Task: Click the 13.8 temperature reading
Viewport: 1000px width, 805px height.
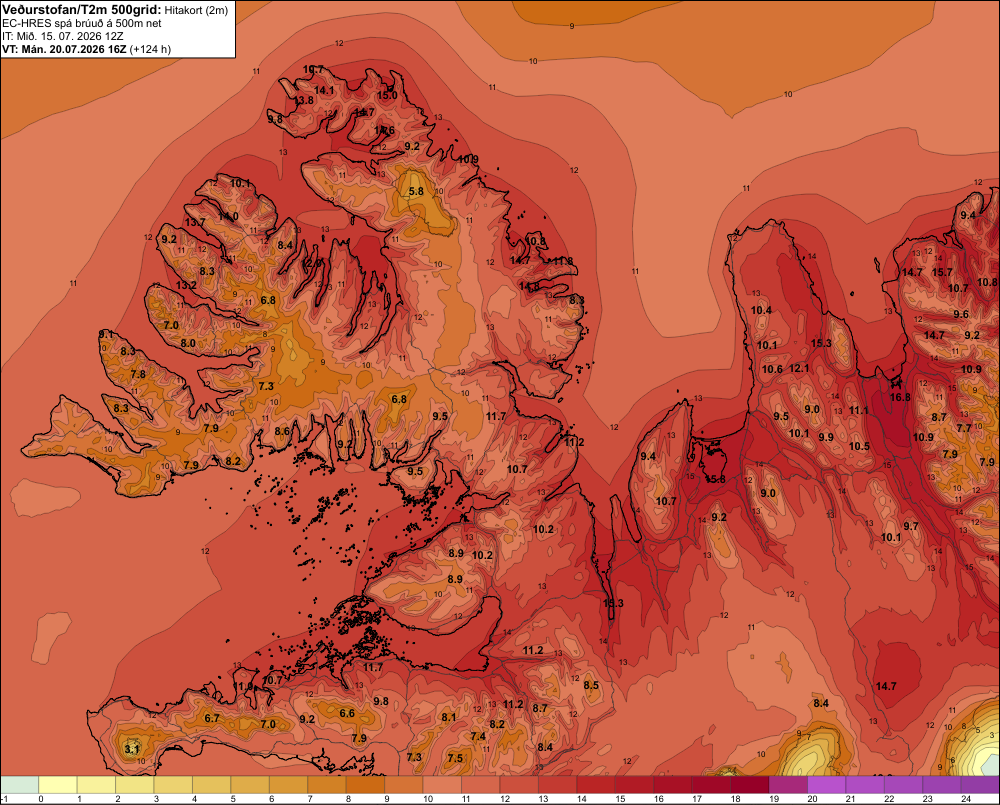Action: 304,101
